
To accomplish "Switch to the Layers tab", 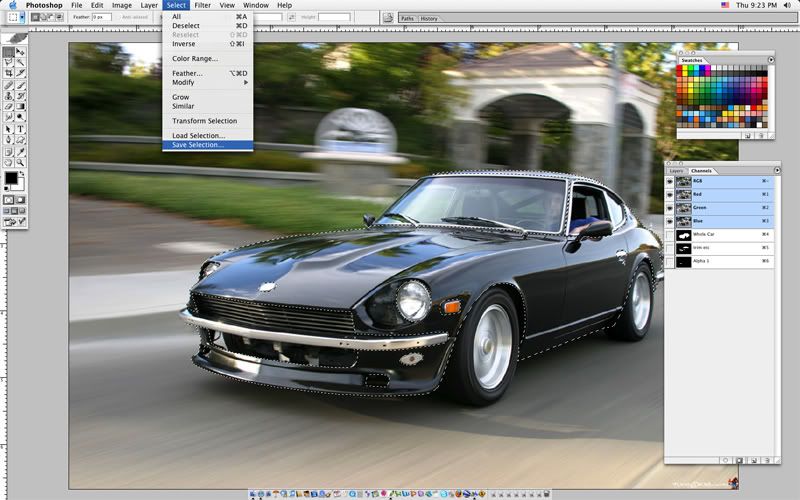I will point(677,171).
